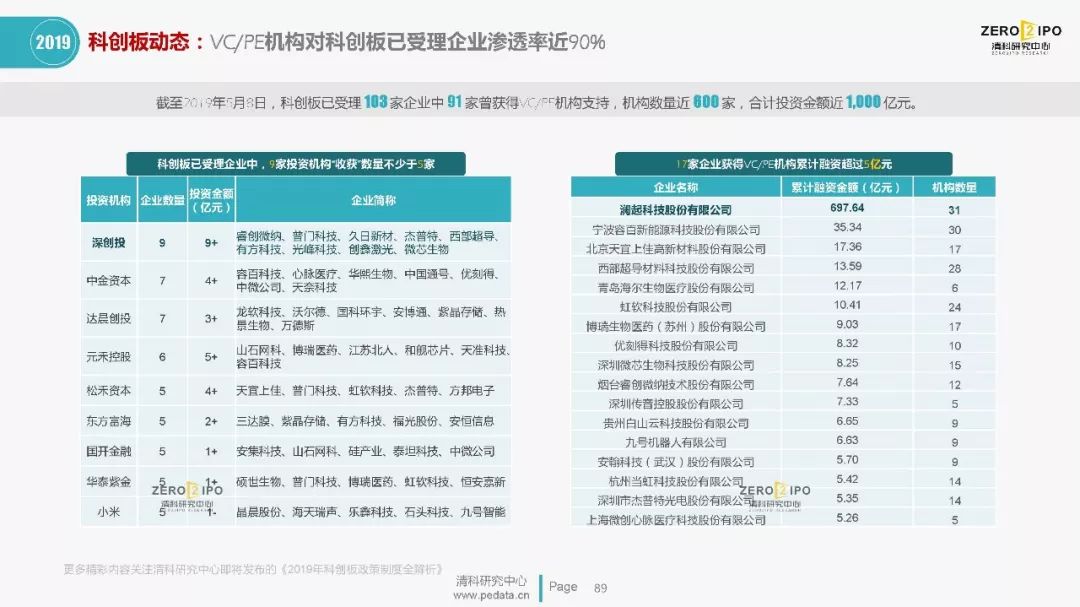1080x607 pixels.
Task: Click the 九号机器人有限公司 row
Action: (676, 442)
